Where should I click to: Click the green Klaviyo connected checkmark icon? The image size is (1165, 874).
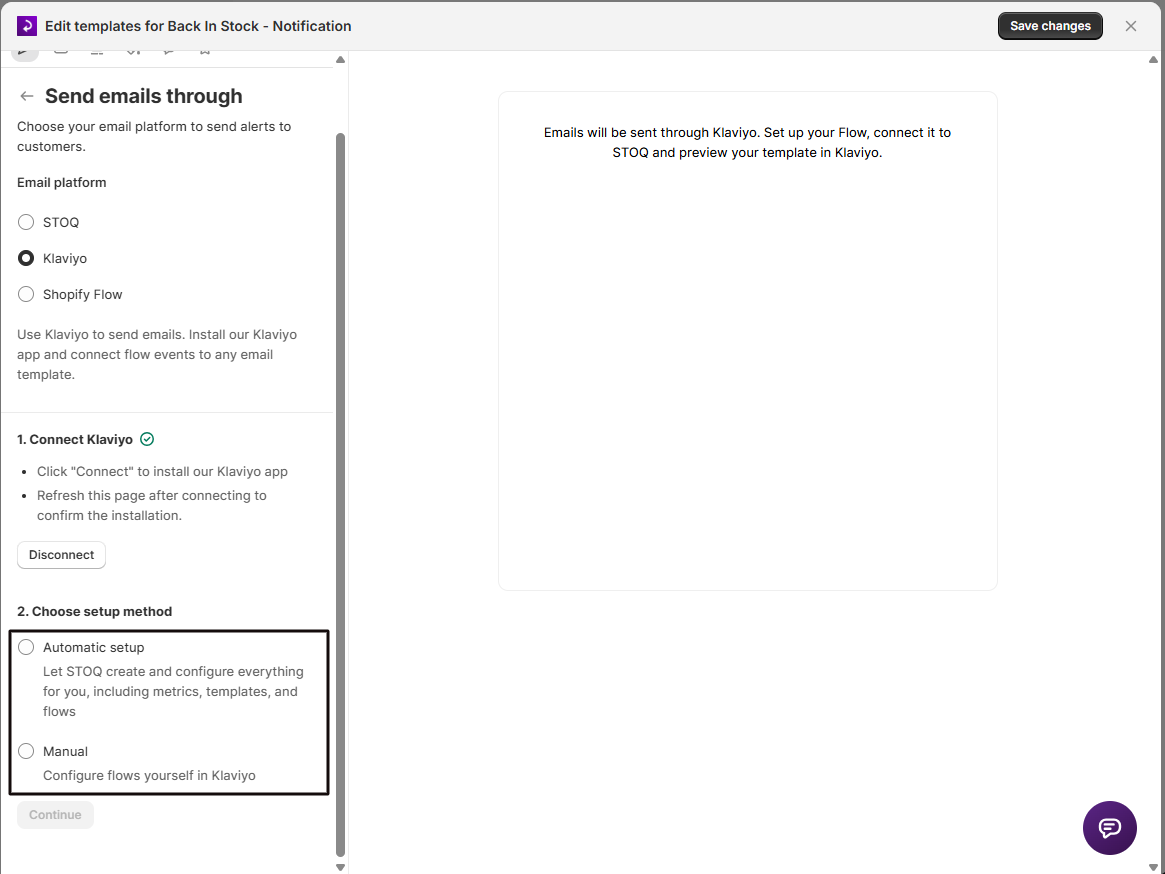pos(147,439)
